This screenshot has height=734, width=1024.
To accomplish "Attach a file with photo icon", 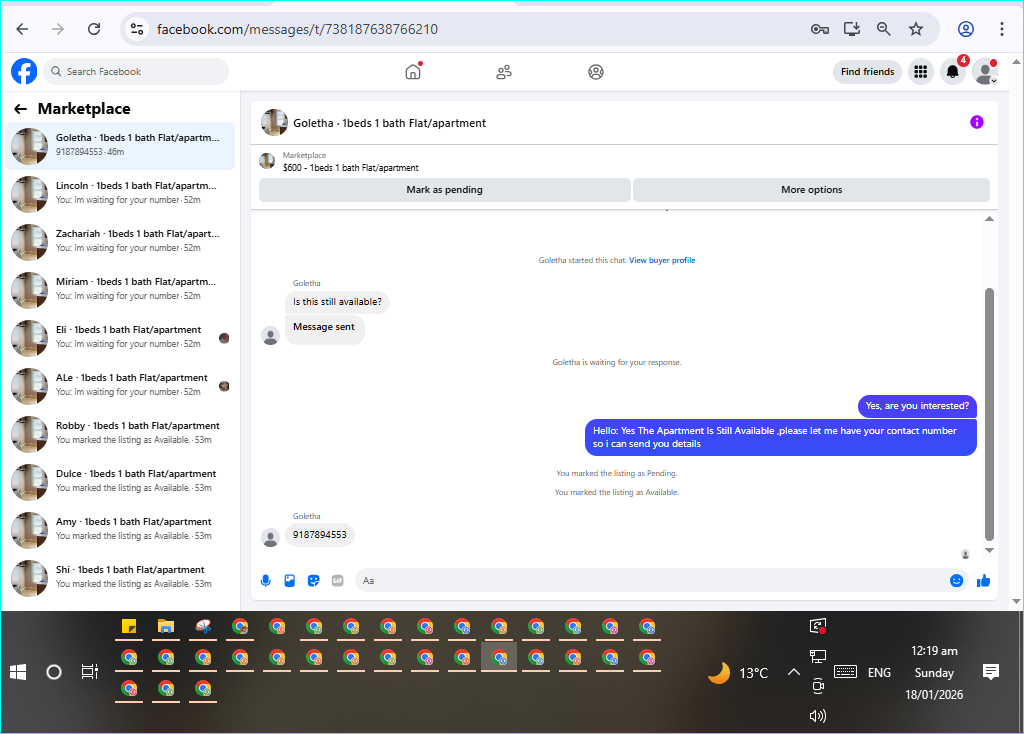I will pyautogui.click(x=289, y=581).
